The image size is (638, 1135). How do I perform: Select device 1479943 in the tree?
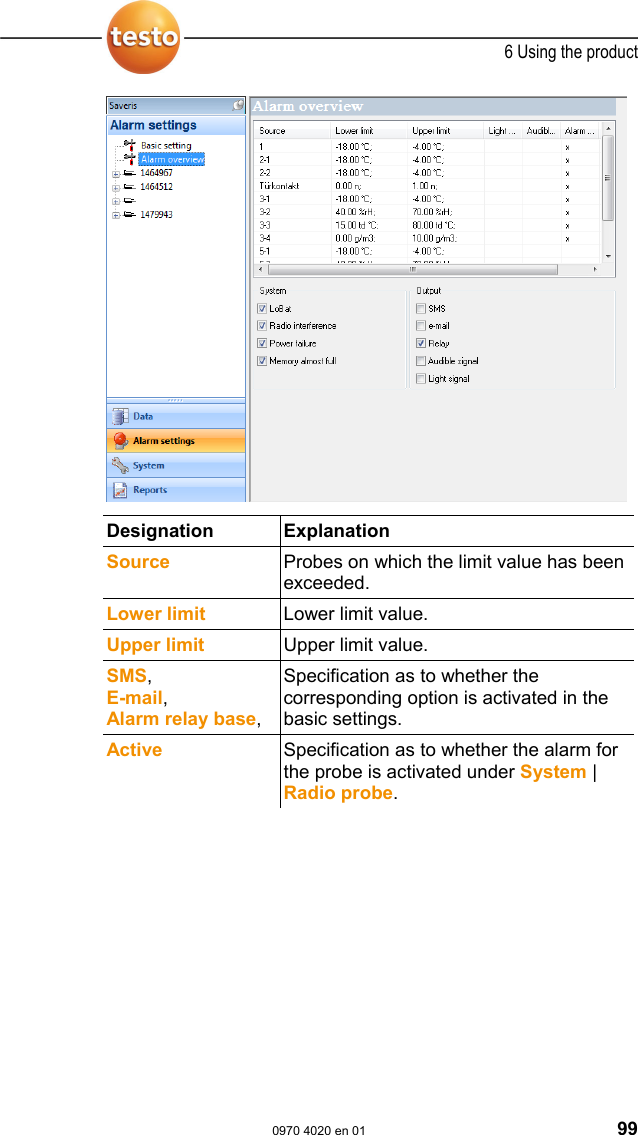click(156, 214)
